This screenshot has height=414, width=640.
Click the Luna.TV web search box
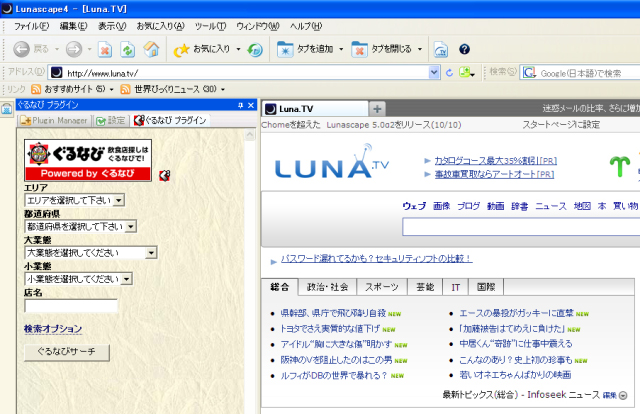tap(521, 227)
